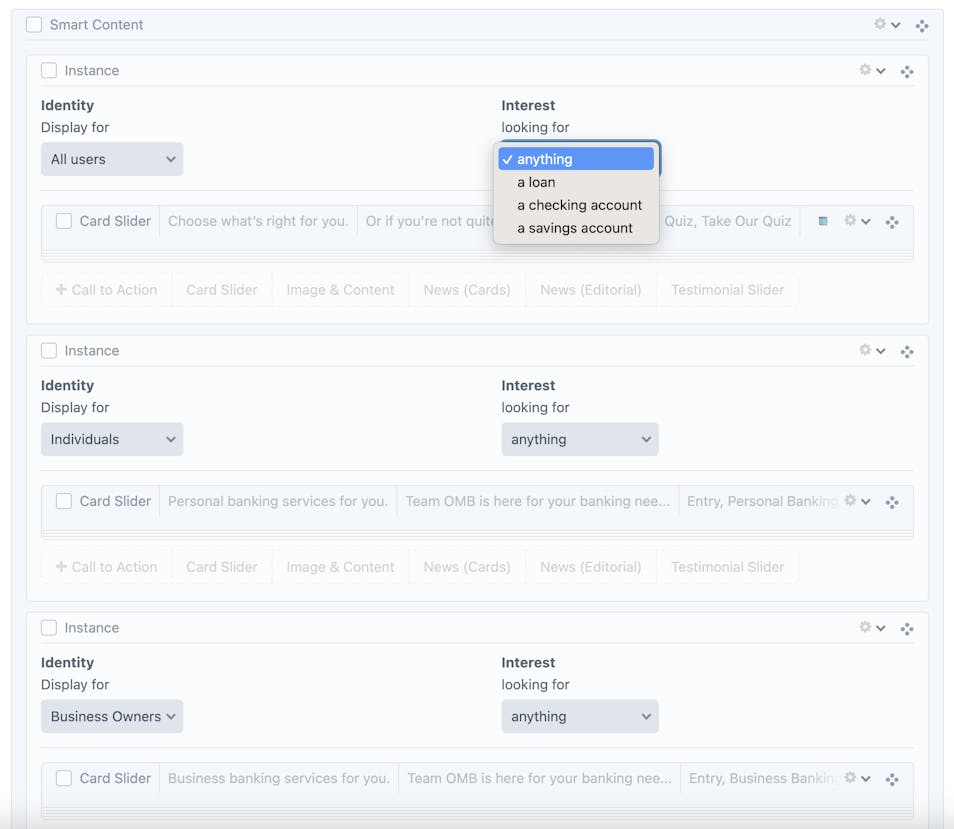The height and width of the screenshot is (829, 954).
Task: Click small blue icon in Take Our Quiz row
Action: pos(823,221)
